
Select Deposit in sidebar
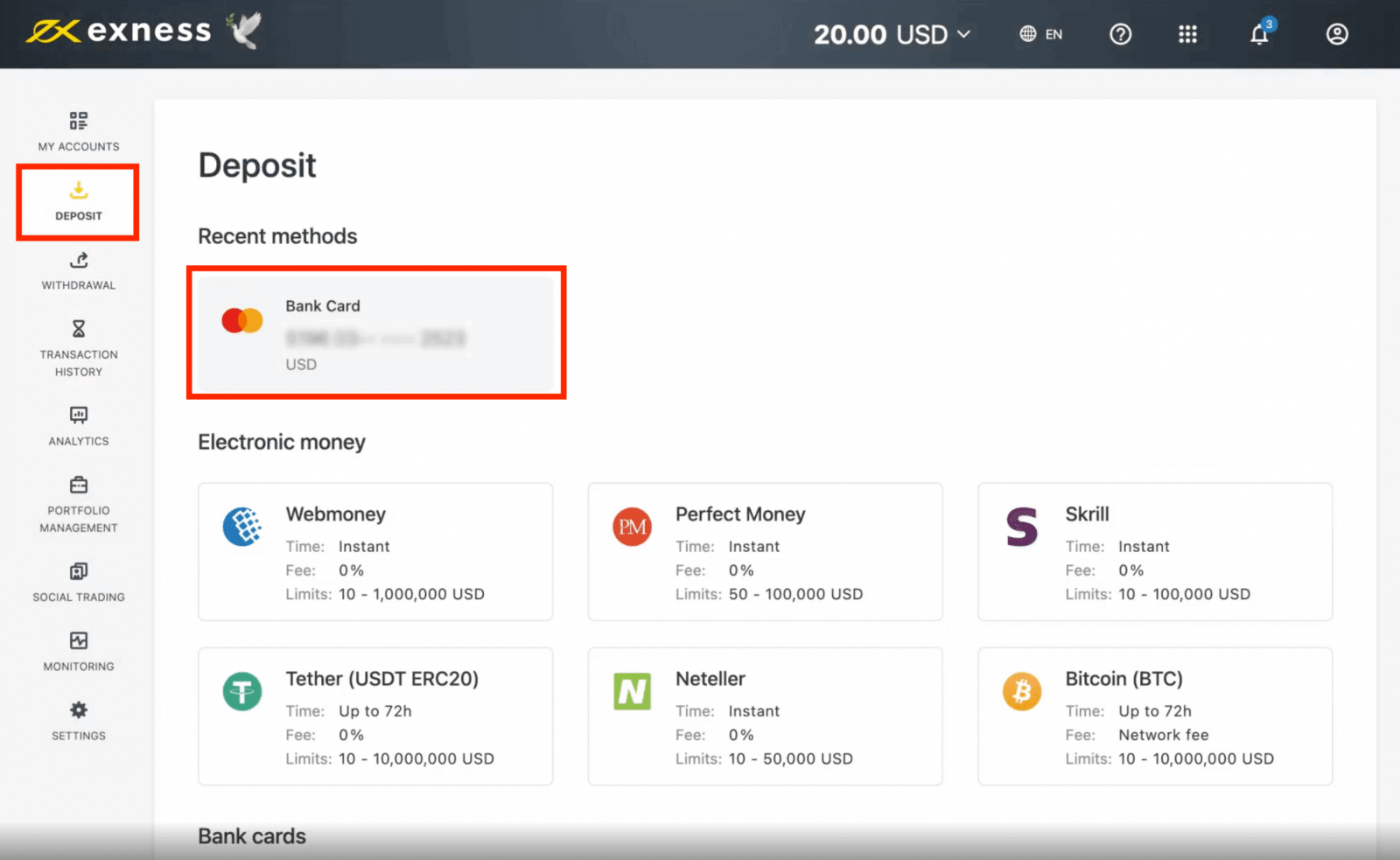coord(79,201)
